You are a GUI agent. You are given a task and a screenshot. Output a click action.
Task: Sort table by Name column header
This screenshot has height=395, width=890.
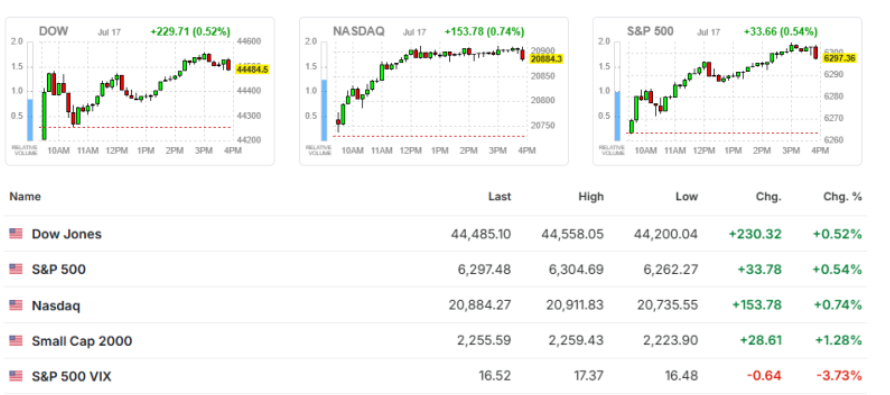[x=25, y=197]
